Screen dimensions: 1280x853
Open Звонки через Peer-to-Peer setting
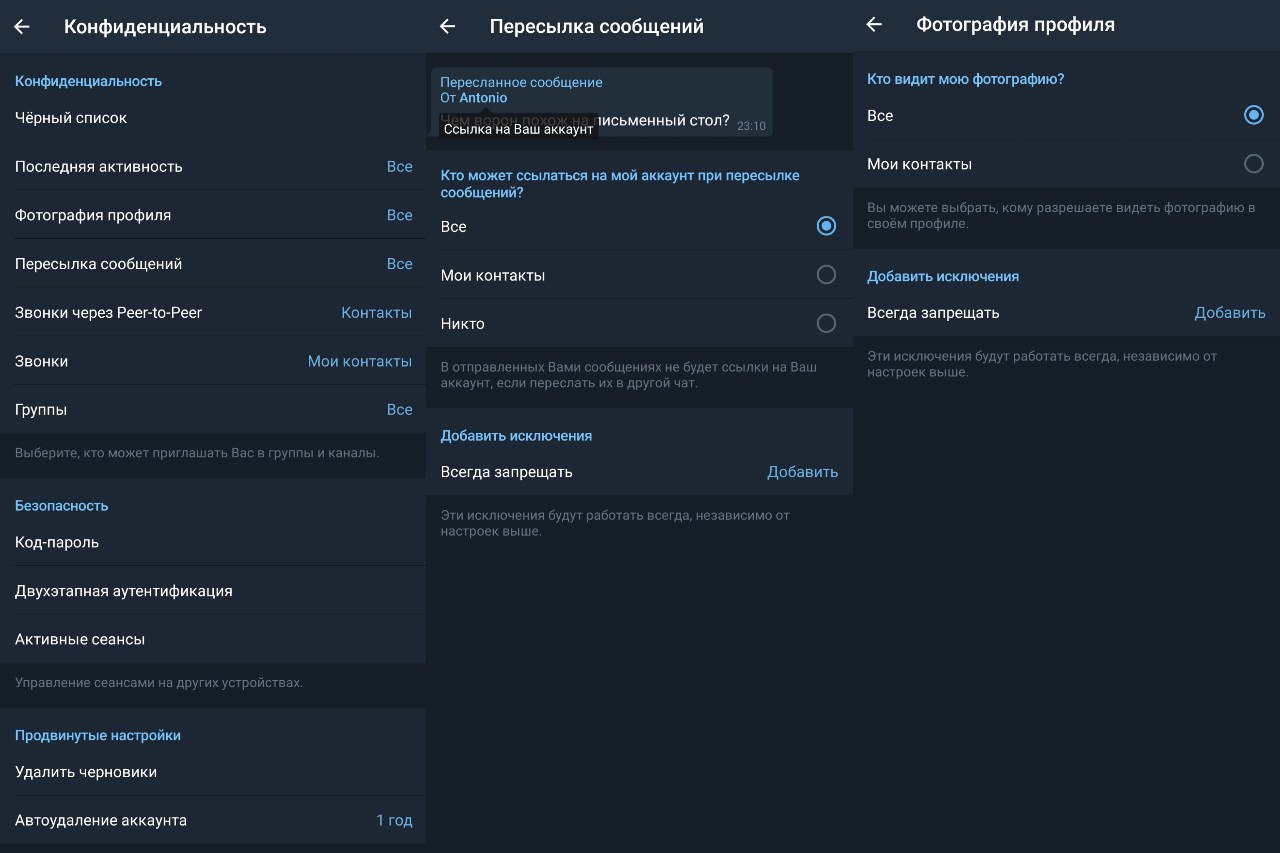click(x=212, y=313)
